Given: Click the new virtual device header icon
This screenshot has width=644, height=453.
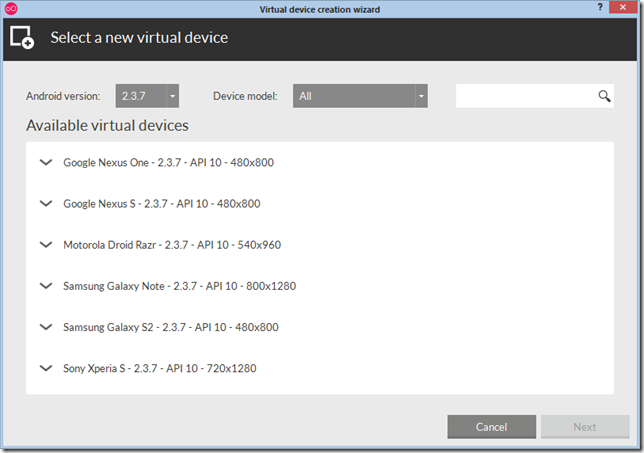Looking at the screenshot, I should click(22, 38).
